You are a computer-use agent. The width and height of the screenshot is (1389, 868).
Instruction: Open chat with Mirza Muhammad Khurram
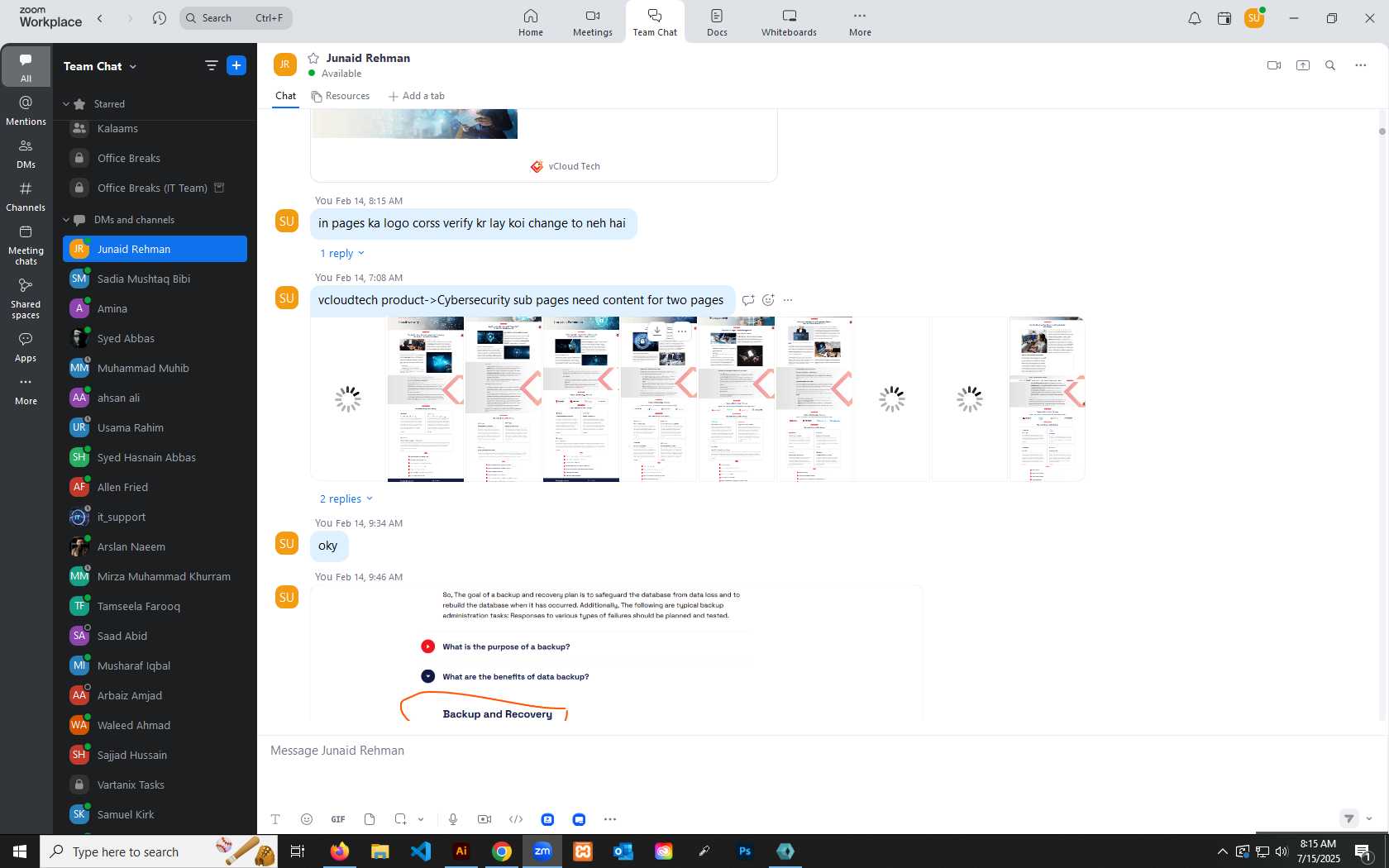coord(155,576)
